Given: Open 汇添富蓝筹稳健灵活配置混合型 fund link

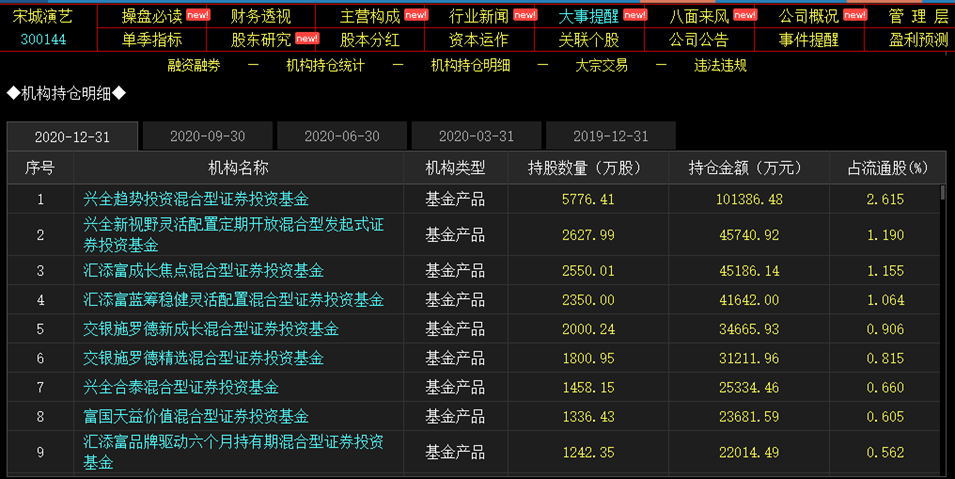Looking at the screenshot, I should [233, 300].
